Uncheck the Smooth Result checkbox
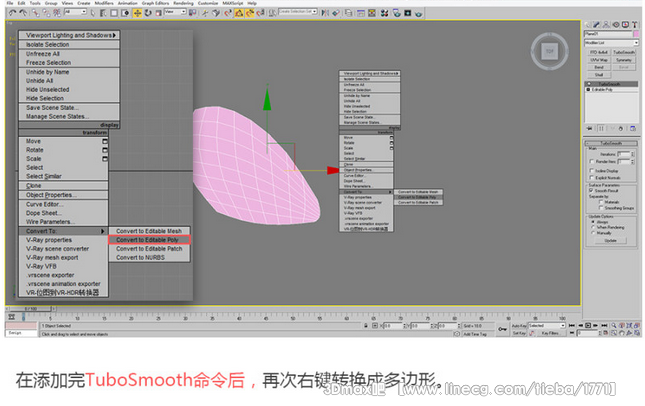Screen dimensions: 645x406 [591, 190]
